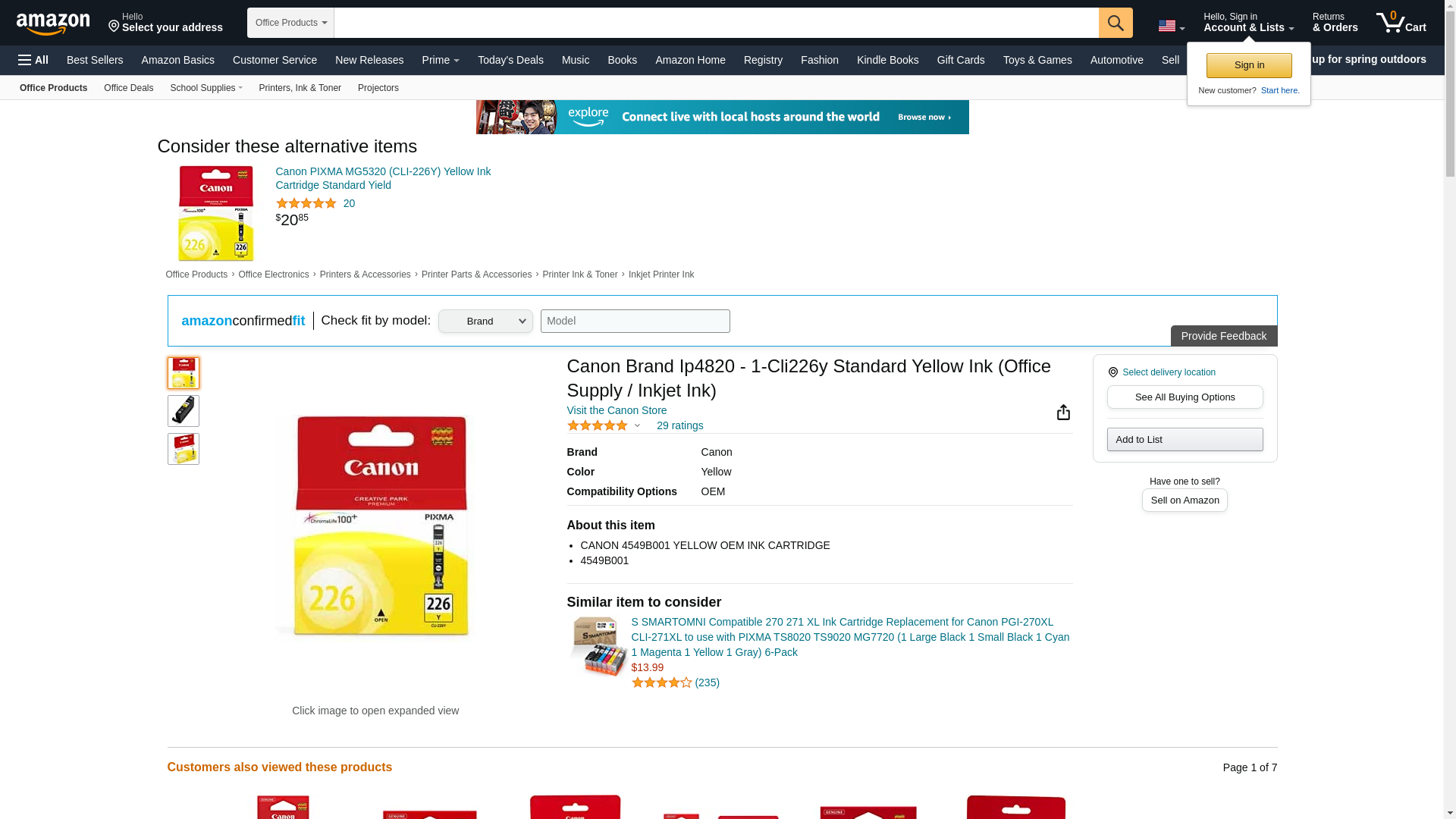Open the Printers, Ink & Toner tab

300,88
